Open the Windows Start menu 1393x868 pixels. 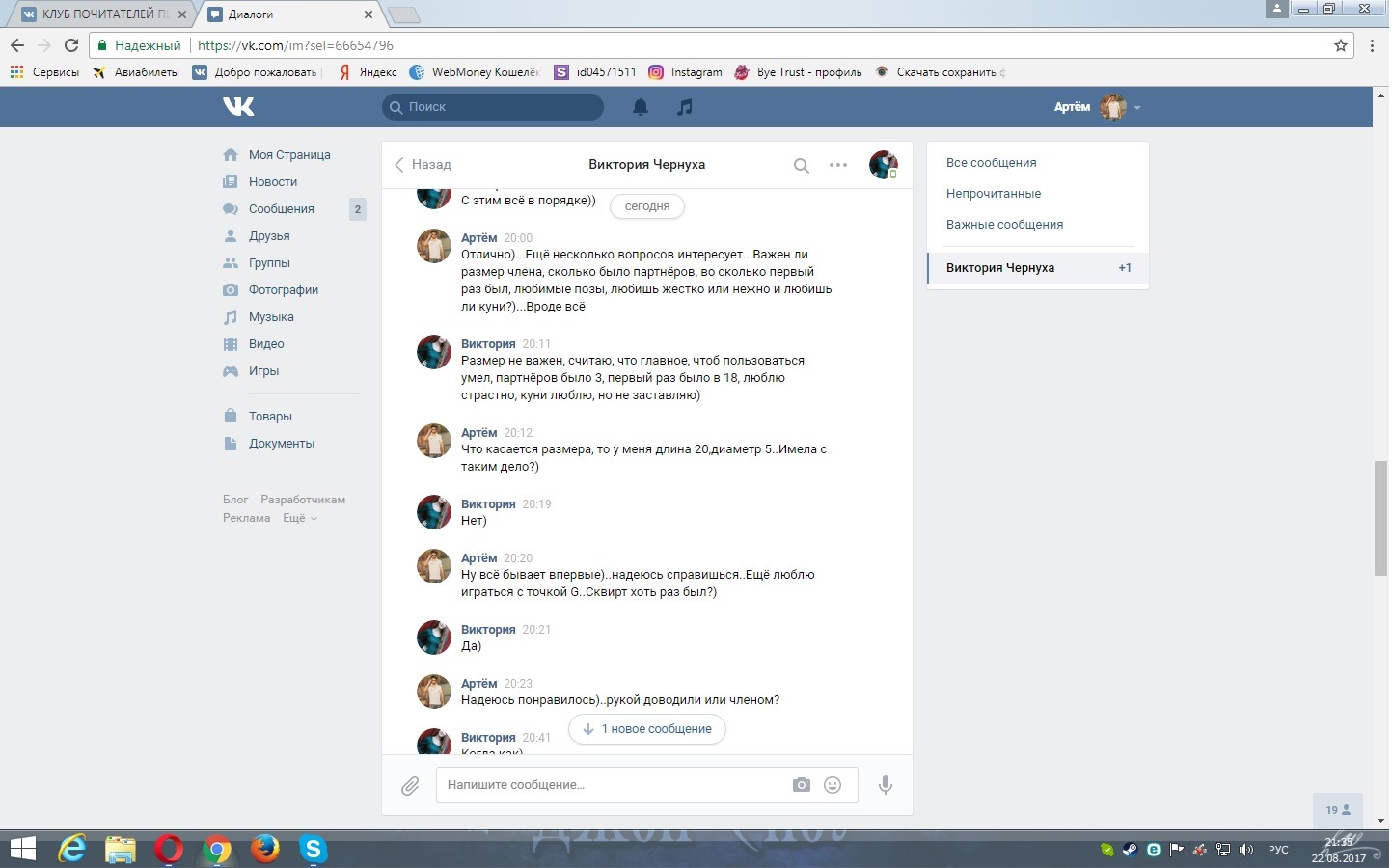point(22,850)
